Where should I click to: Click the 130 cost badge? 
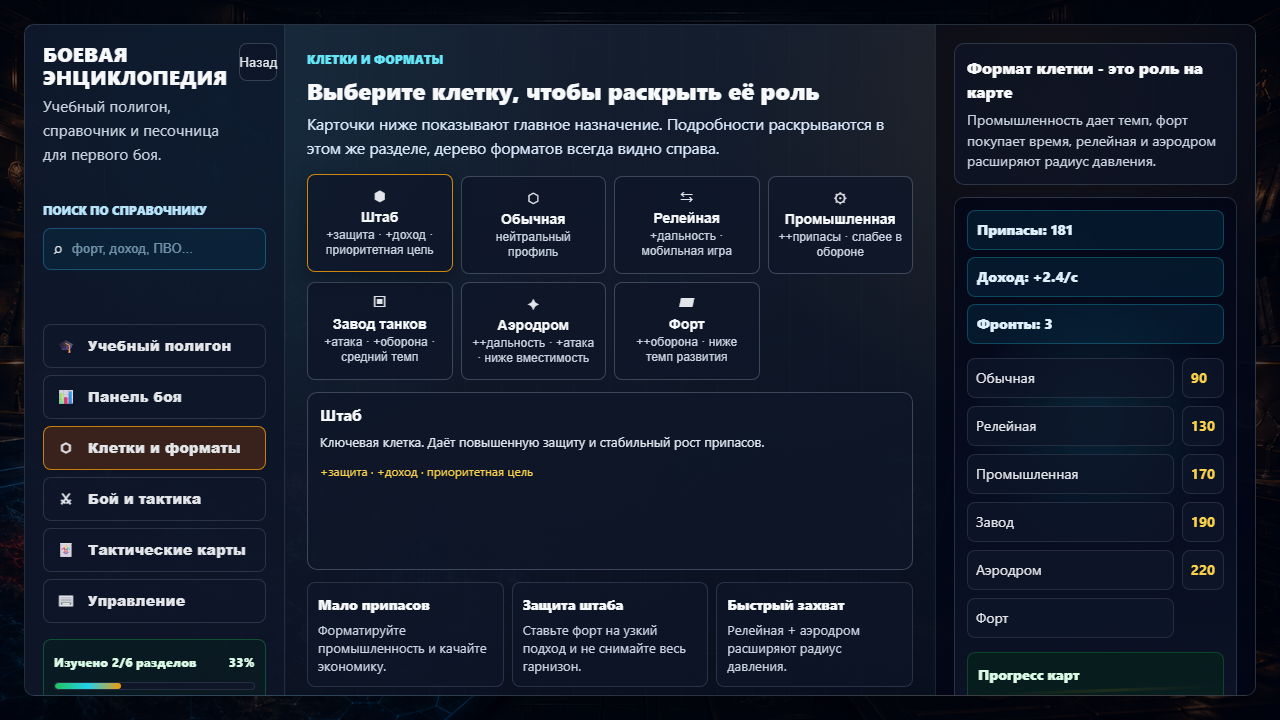[1203, 426]
